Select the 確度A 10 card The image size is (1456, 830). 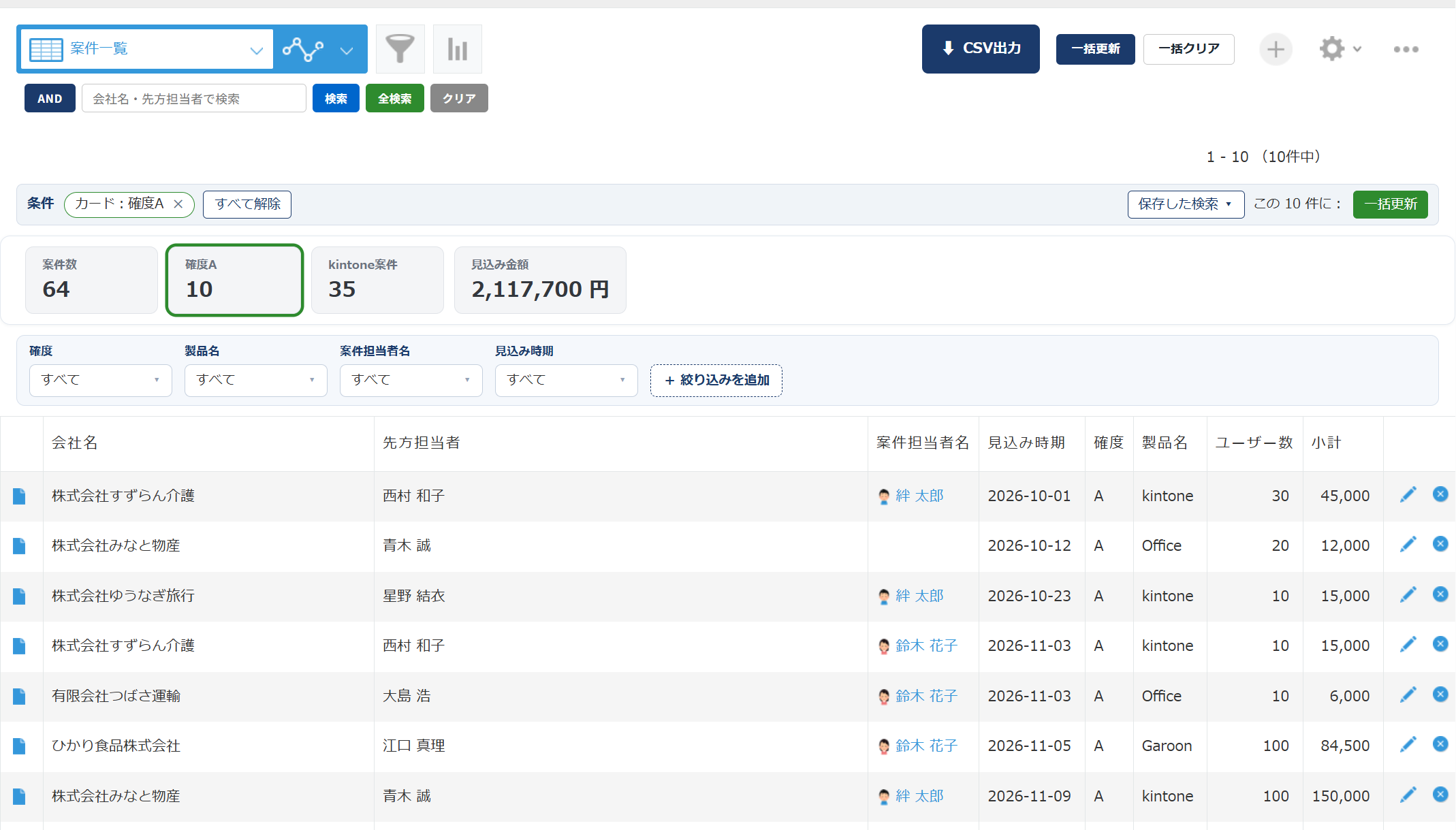235,280
